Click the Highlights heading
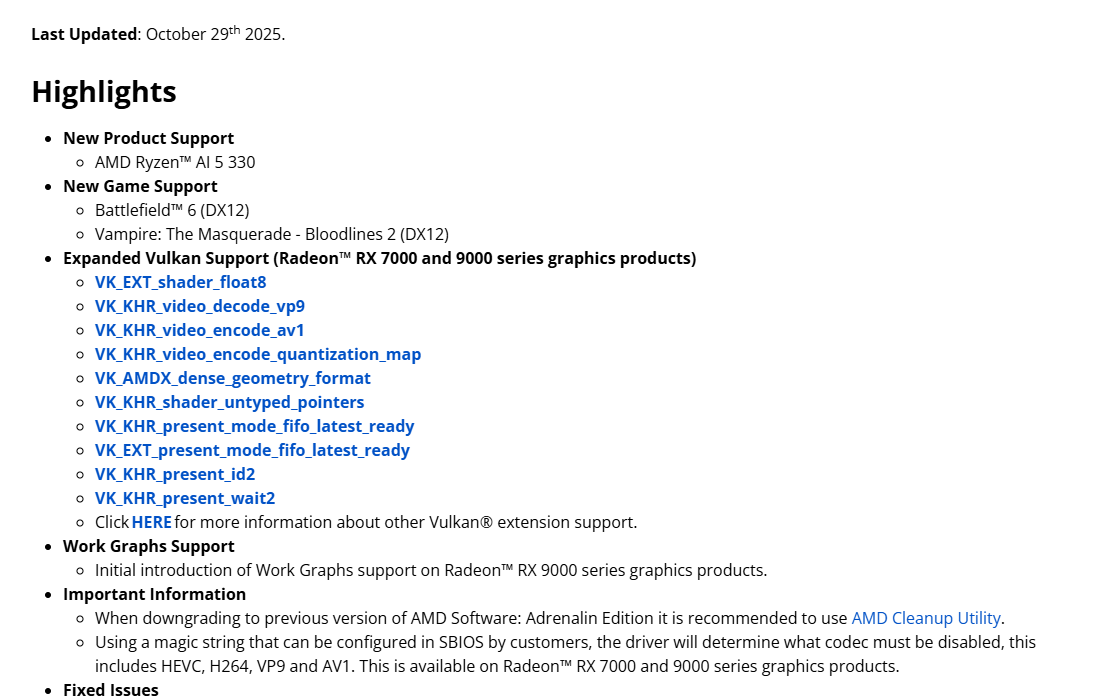Viewport: 1116px width, 699px height. tap(104, 91)
